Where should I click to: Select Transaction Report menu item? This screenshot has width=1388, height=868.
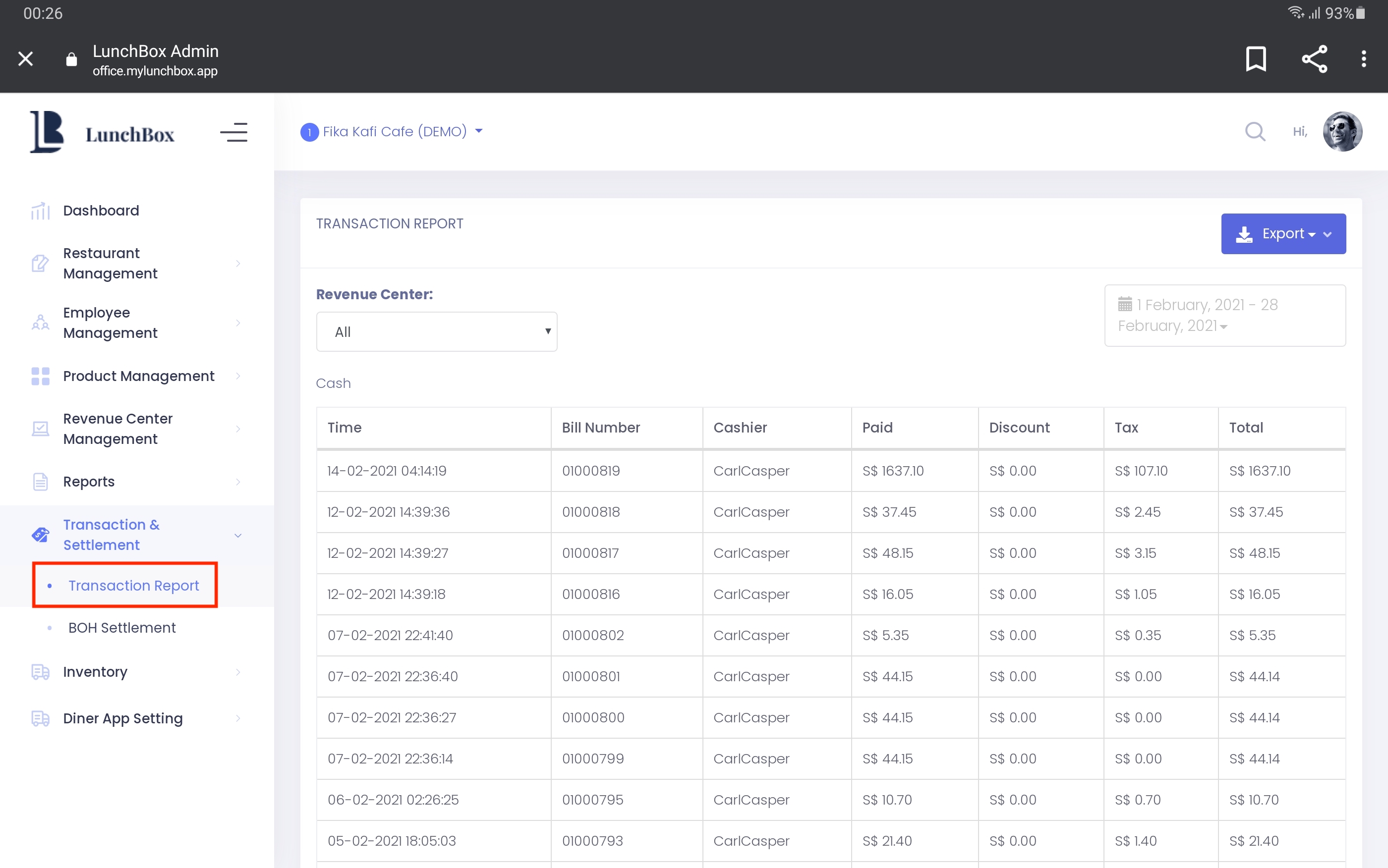point(133,585)
